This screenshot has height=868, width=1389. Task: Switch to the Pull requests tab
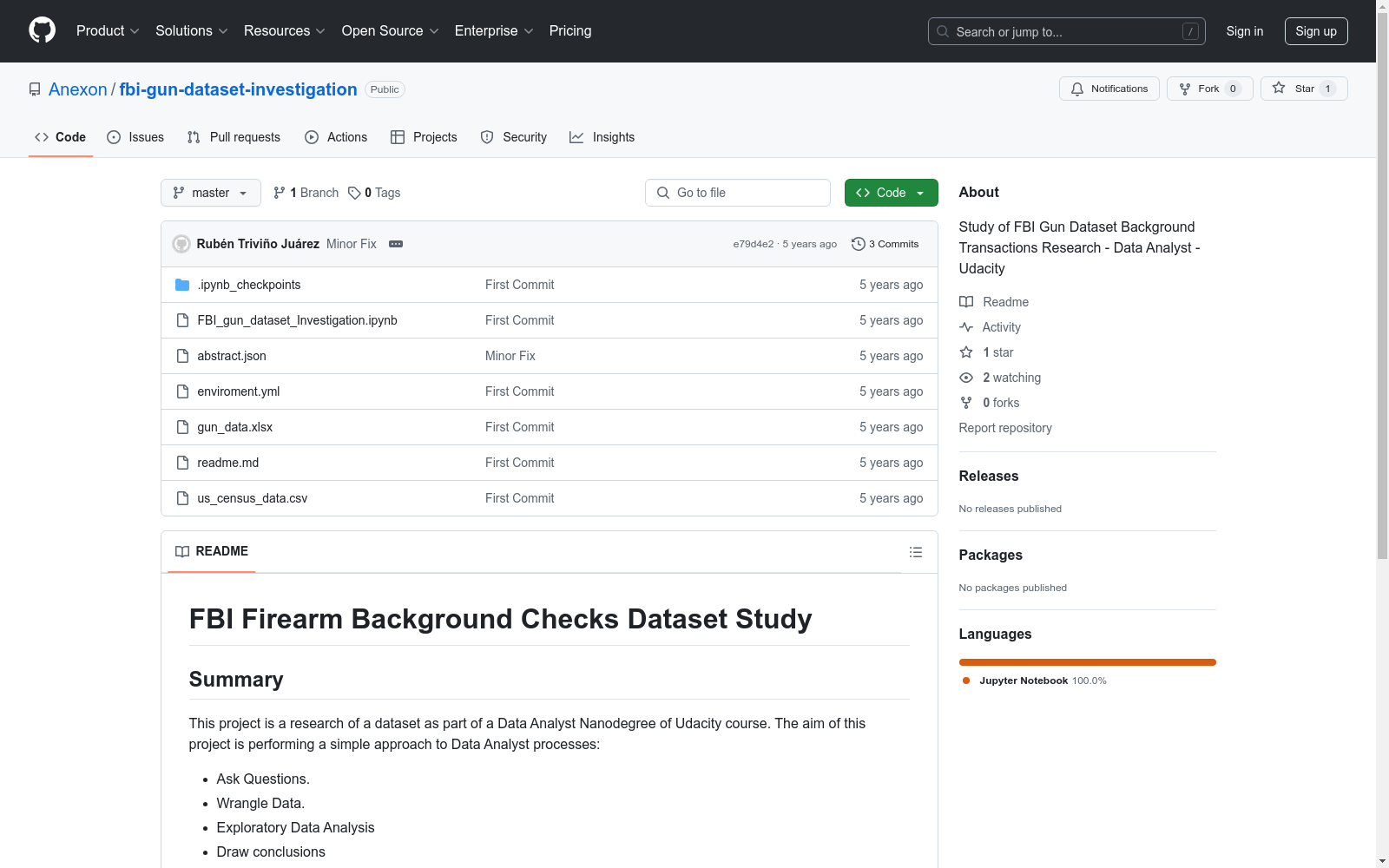pyautogui.click(x=234, y=137)
